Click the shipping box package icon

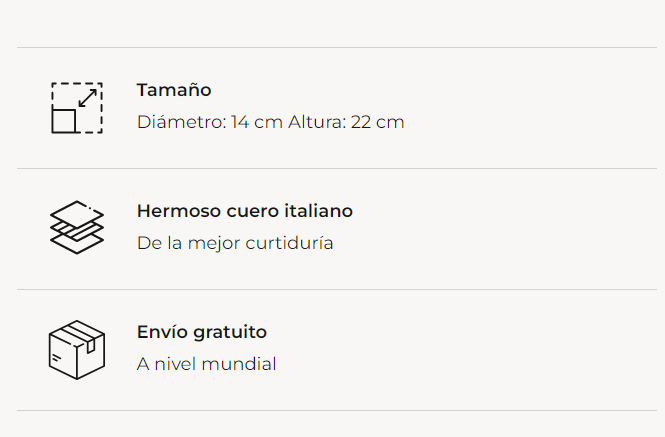(77, 349)
